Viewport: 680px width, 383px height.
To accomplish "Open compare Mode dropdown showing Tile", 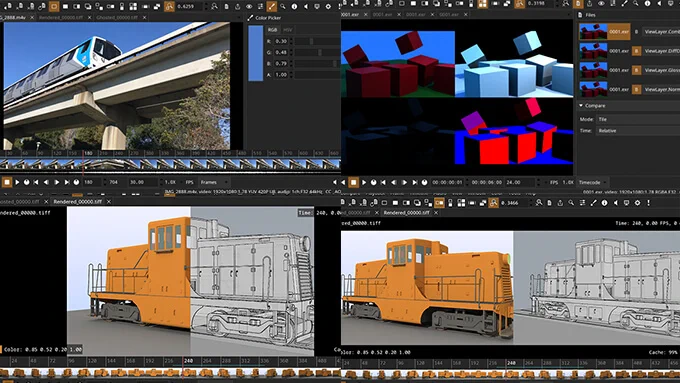I will [638, 119].
